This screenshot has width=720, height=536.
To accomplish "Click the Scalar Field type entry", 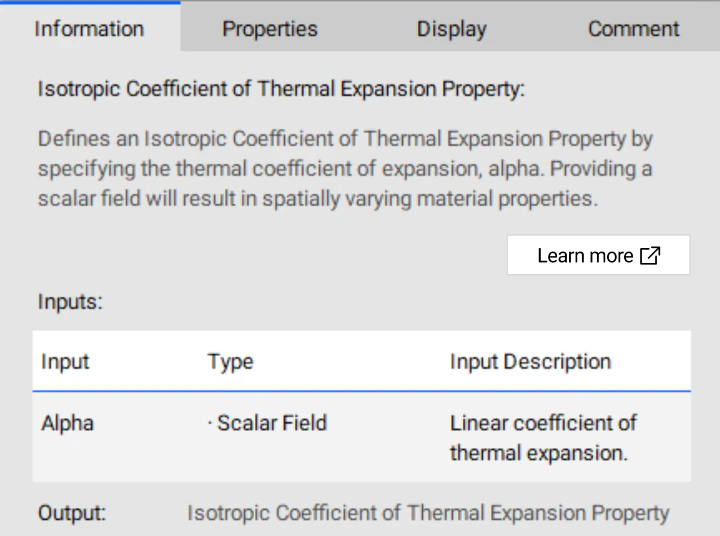I will tap(272, 423).
